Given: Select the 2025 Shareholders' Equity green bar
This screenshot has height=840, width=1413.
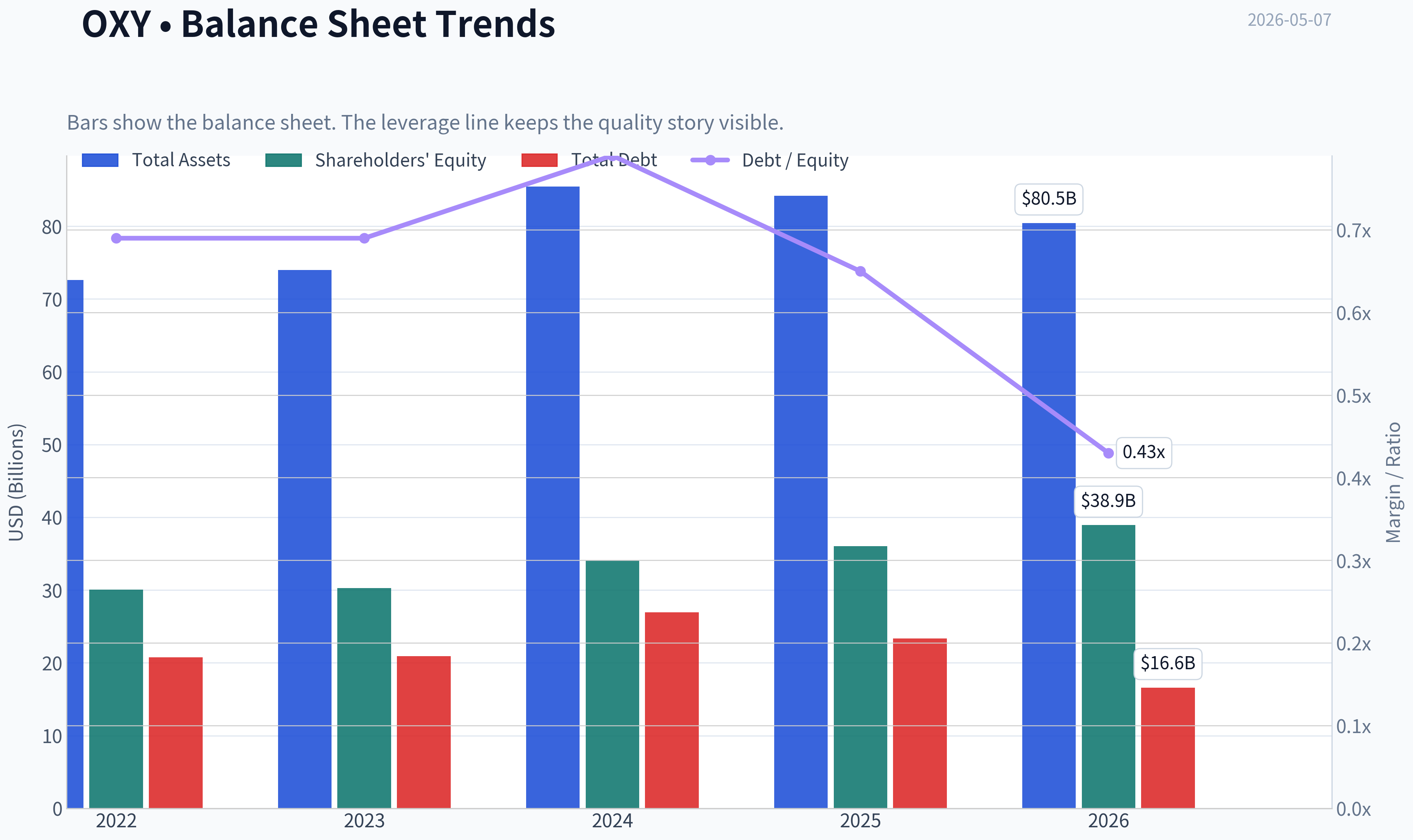Looking at the screenshot, I should [x=860, y=677].
